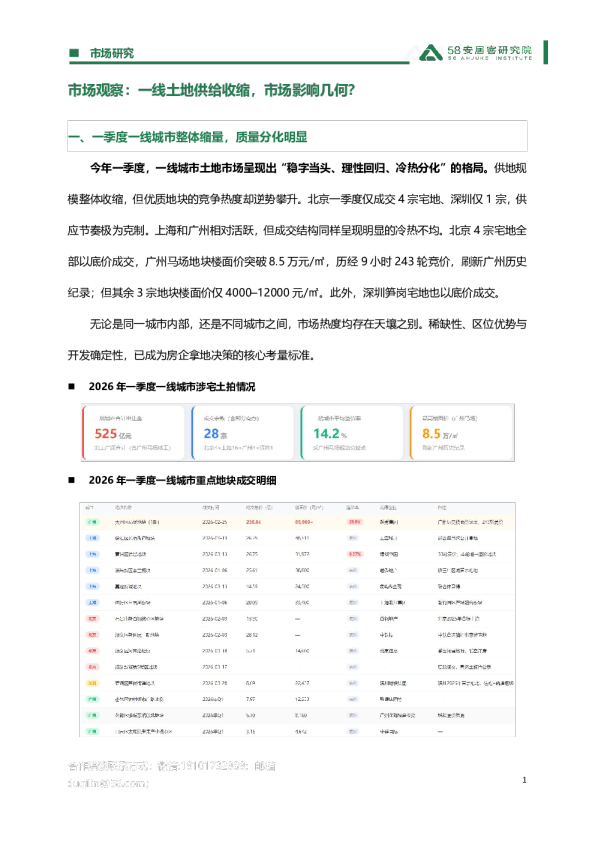Select the 市场研究 header label
The height and width of the screenshot is (842, 595).
pyautogui.click(x=112, y=53)
